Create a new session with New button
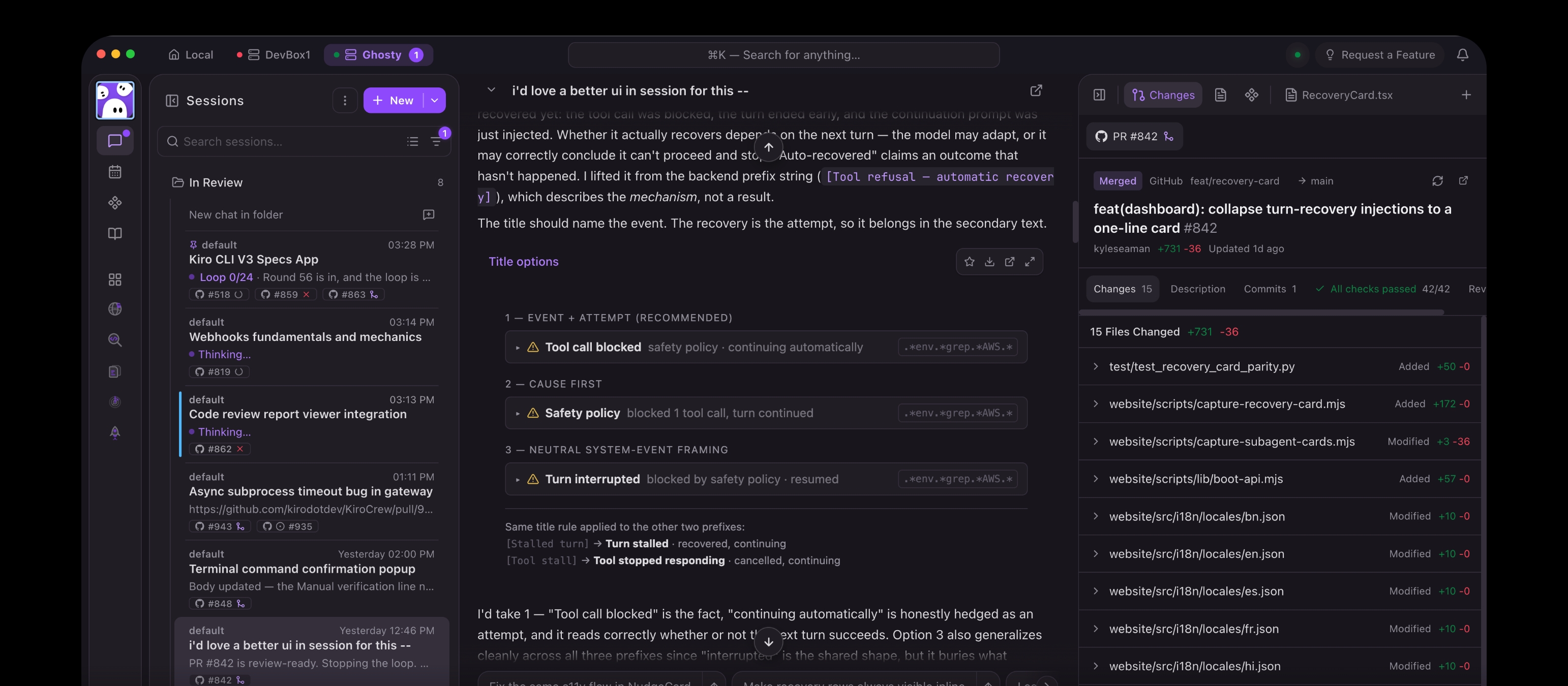The image size is (1568, 686). coord(393,100)
